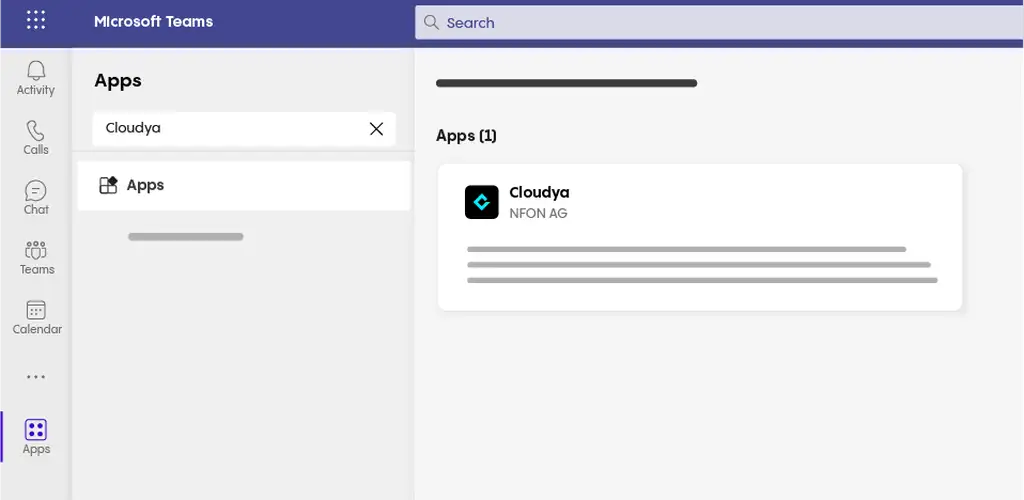Go to Calls in the sidebar
1024x500 pixels.
36,137
